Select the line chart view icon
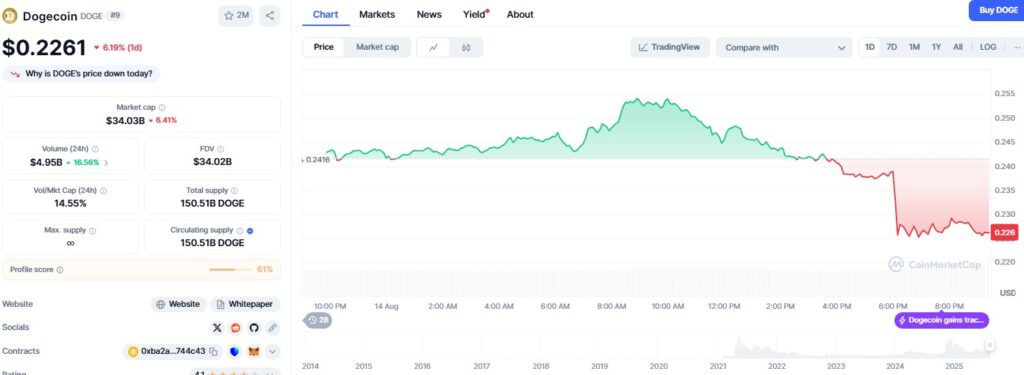The image size is (1024, 375). coord(434,47)
